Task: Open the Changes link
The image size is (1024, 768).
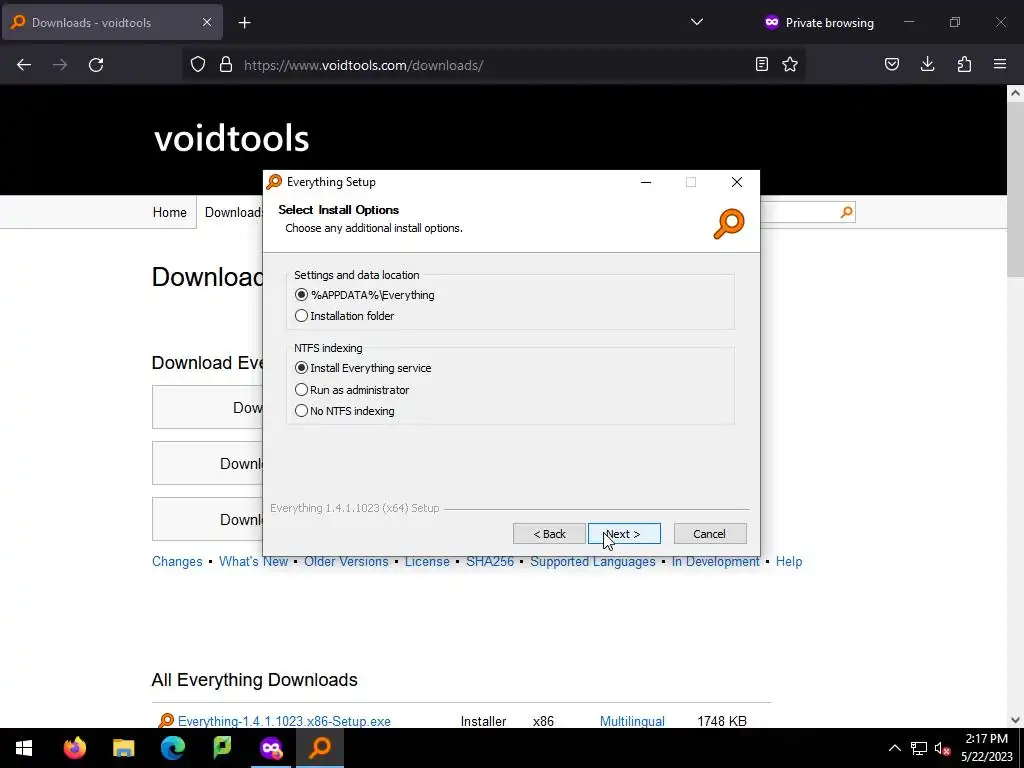Action: point(177,562)
